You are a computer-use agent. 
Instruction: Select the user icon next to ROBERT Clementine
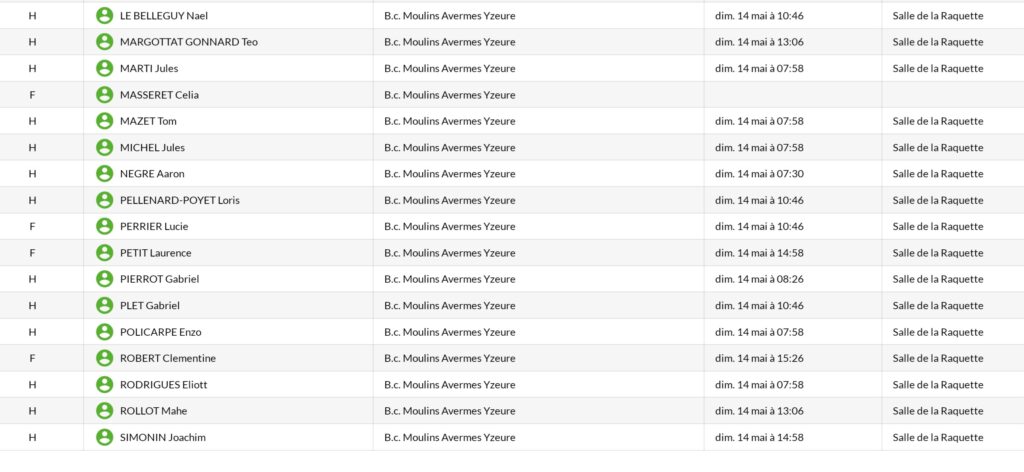104,358
